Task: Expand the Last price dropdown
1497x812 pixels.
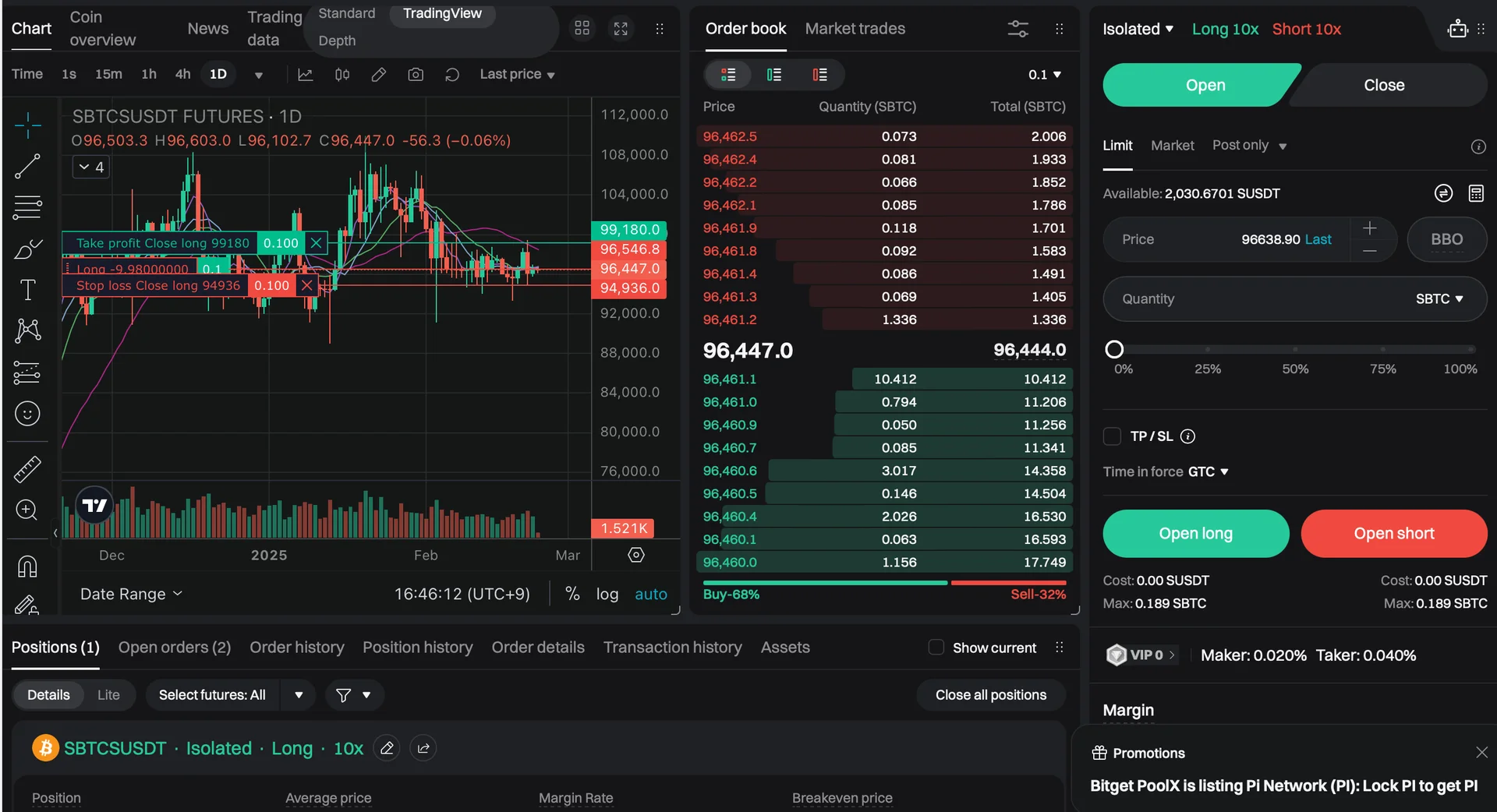Action: tap(517, 74)
